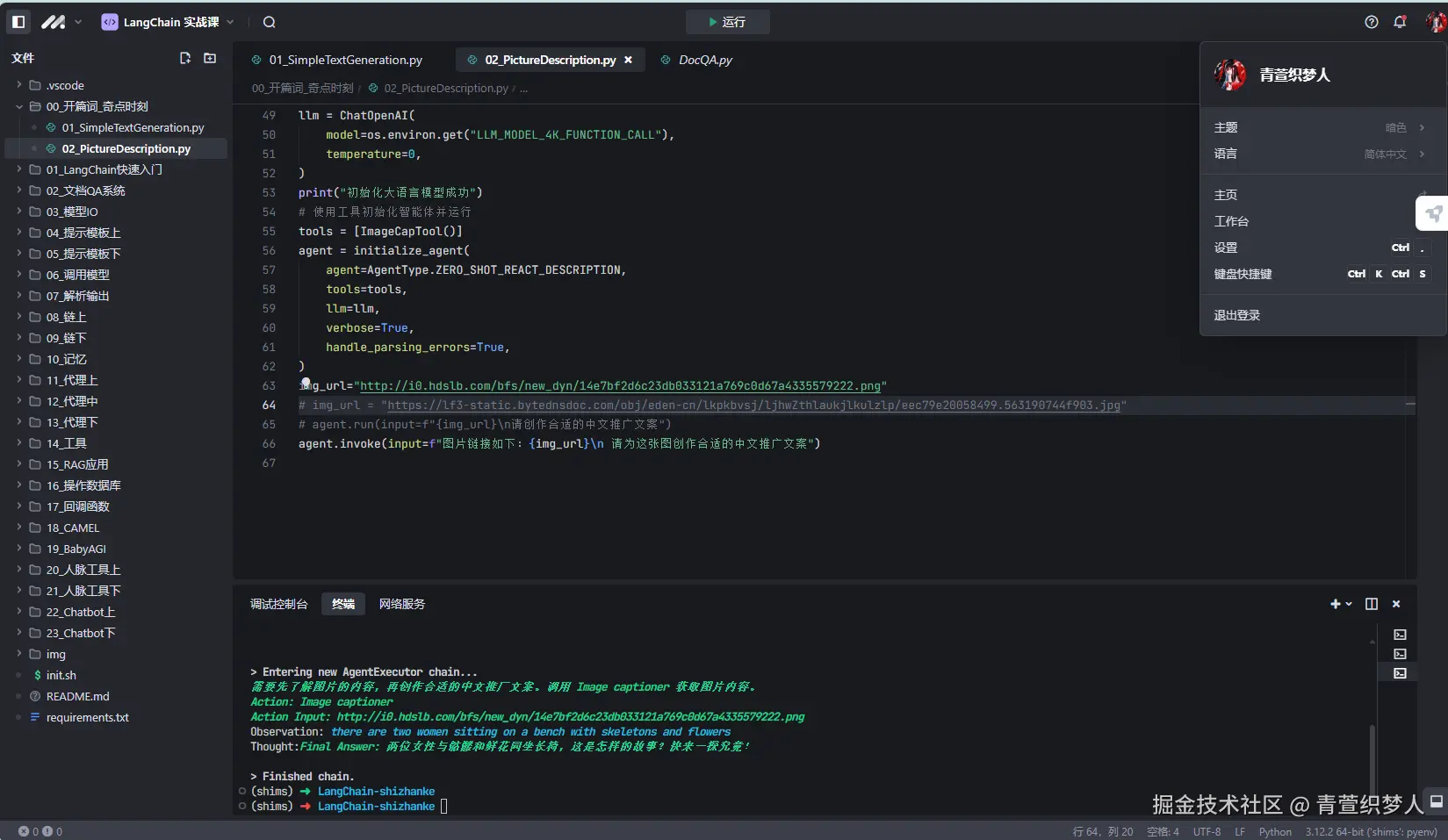1448x840 pixels.
Task: Add a new terminal with plus icon
Action: click(x=1336, y=604)
